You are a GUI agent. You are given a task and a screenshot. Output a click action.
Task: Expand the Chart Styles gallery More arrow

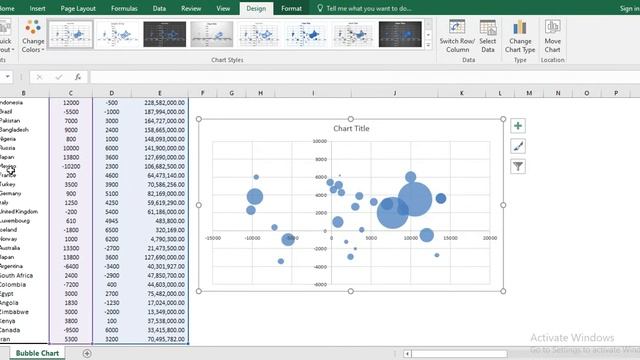point(428,45)
